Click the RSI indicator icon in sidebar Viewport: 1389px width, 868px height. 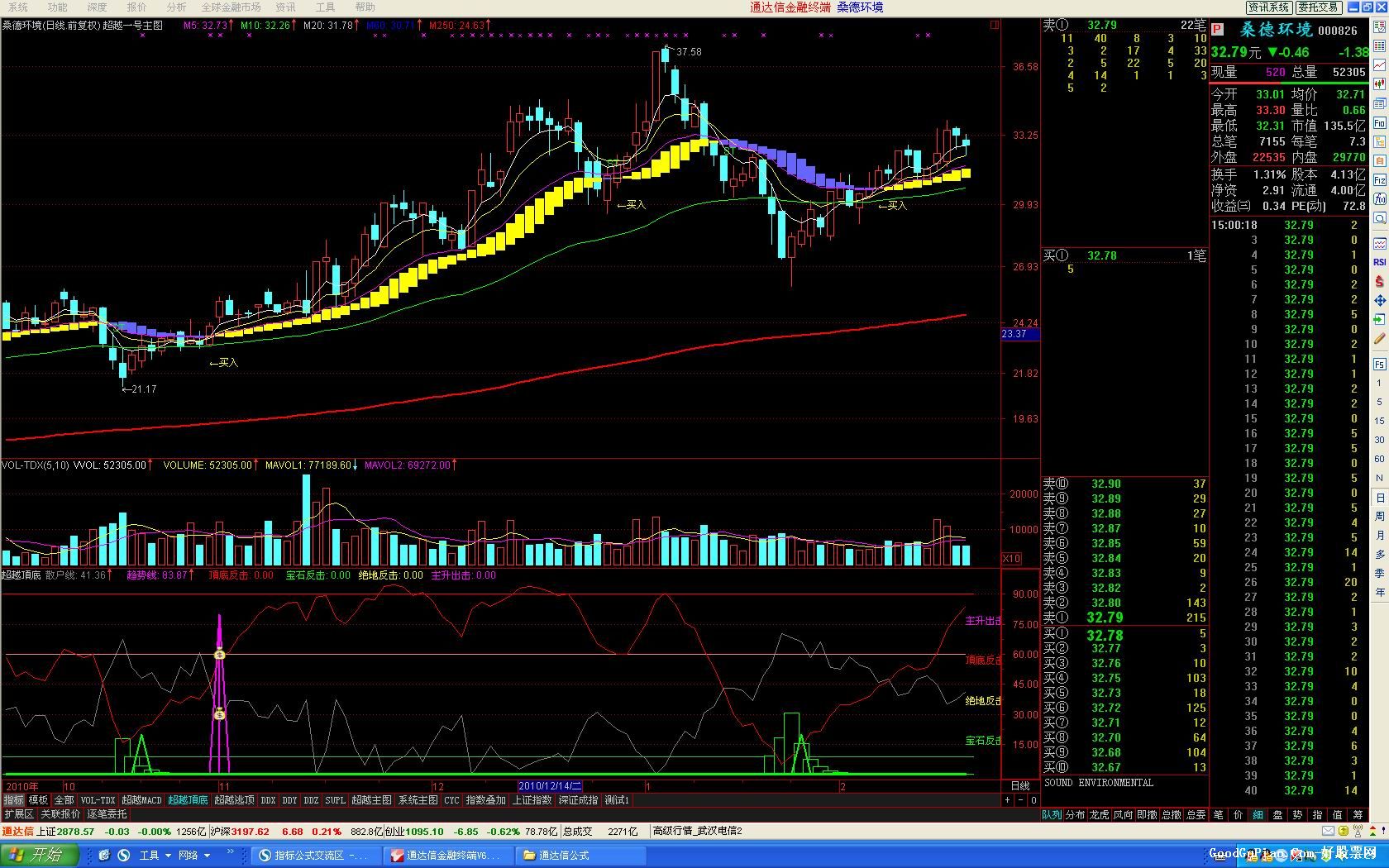(1379, 262)
